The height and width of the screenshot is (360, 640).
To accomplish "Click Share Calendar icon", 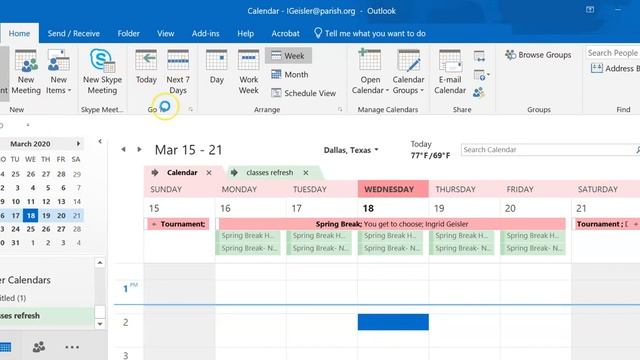I will point(479,56).
